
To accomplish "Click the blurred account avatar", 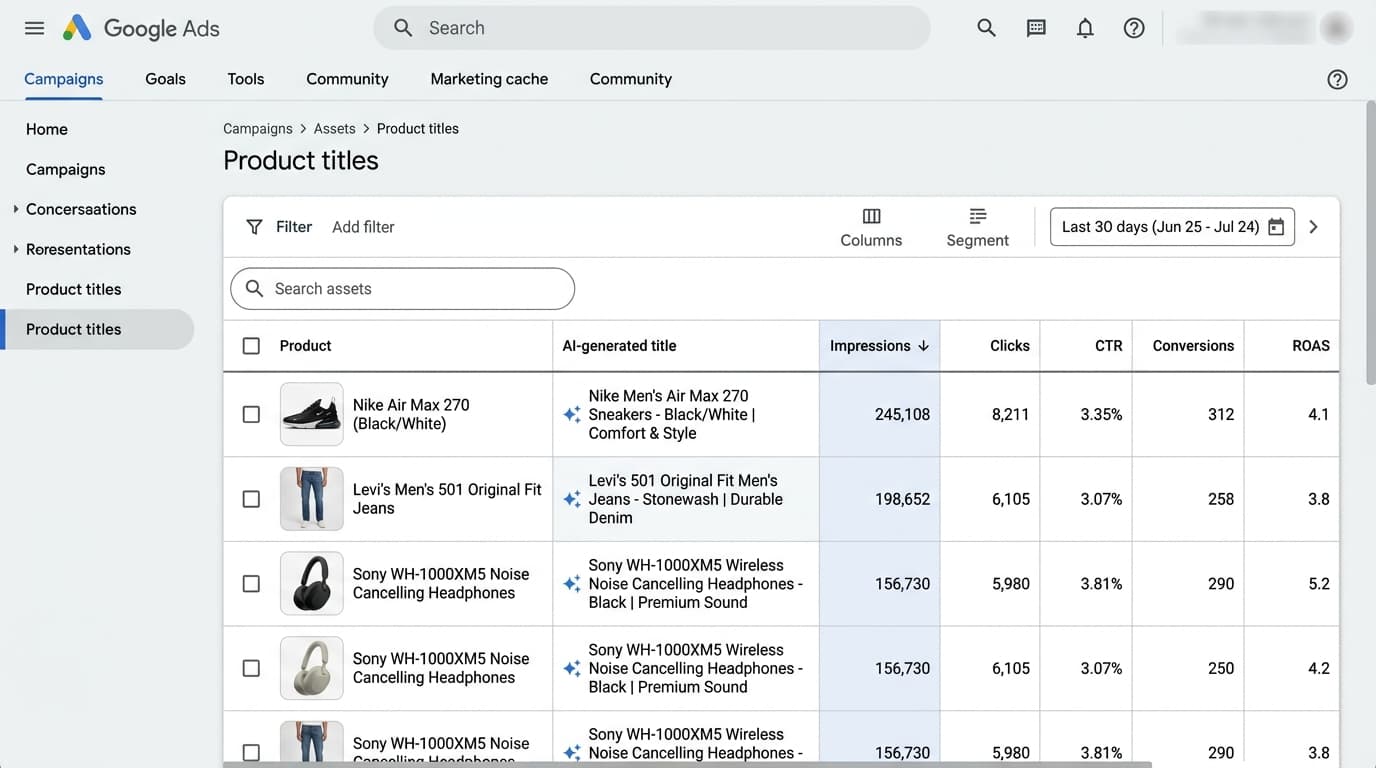I will (x=1337, y=28).
